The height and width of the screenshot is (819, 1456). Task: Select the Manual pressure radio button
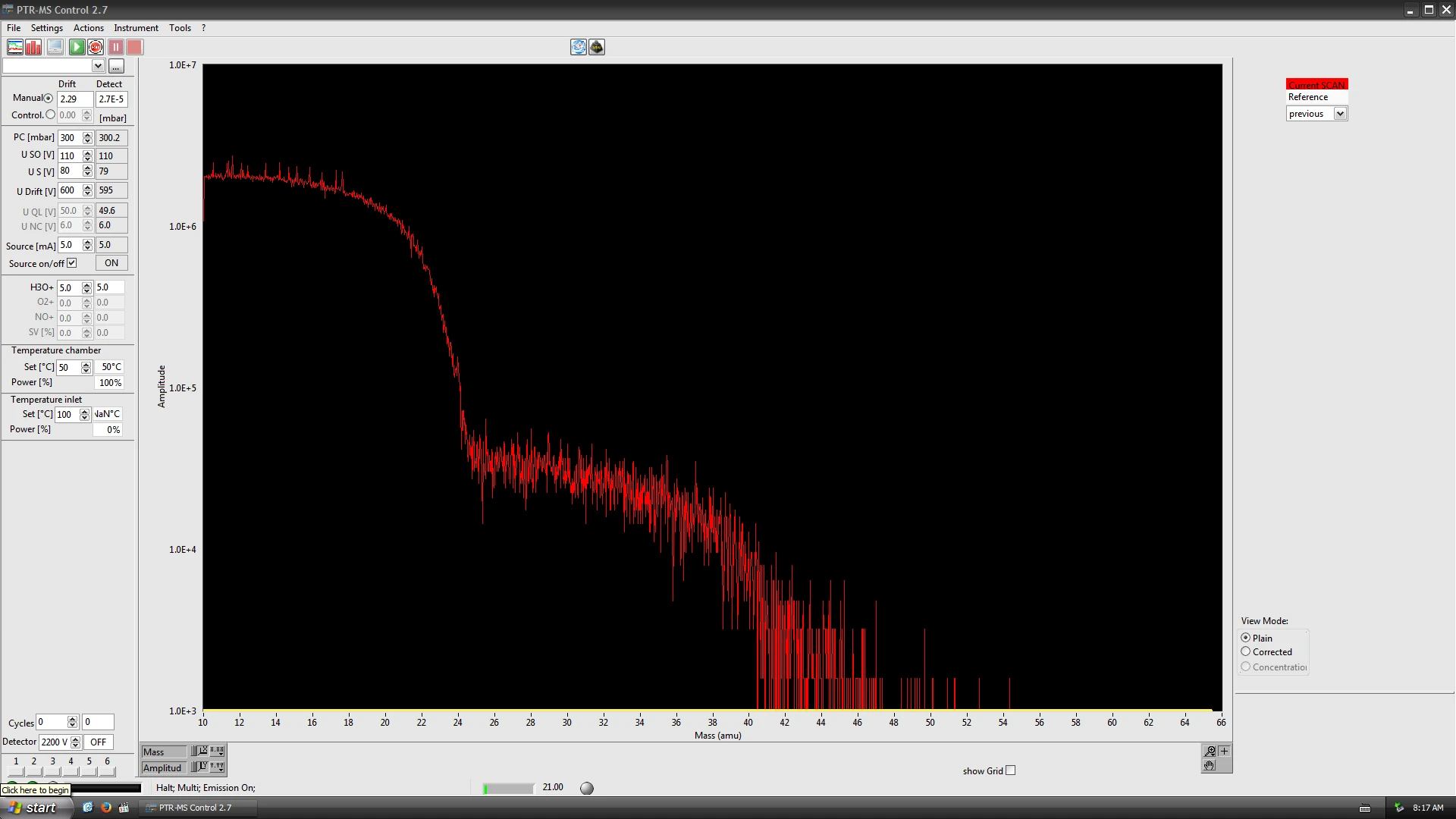click(49, 99)
